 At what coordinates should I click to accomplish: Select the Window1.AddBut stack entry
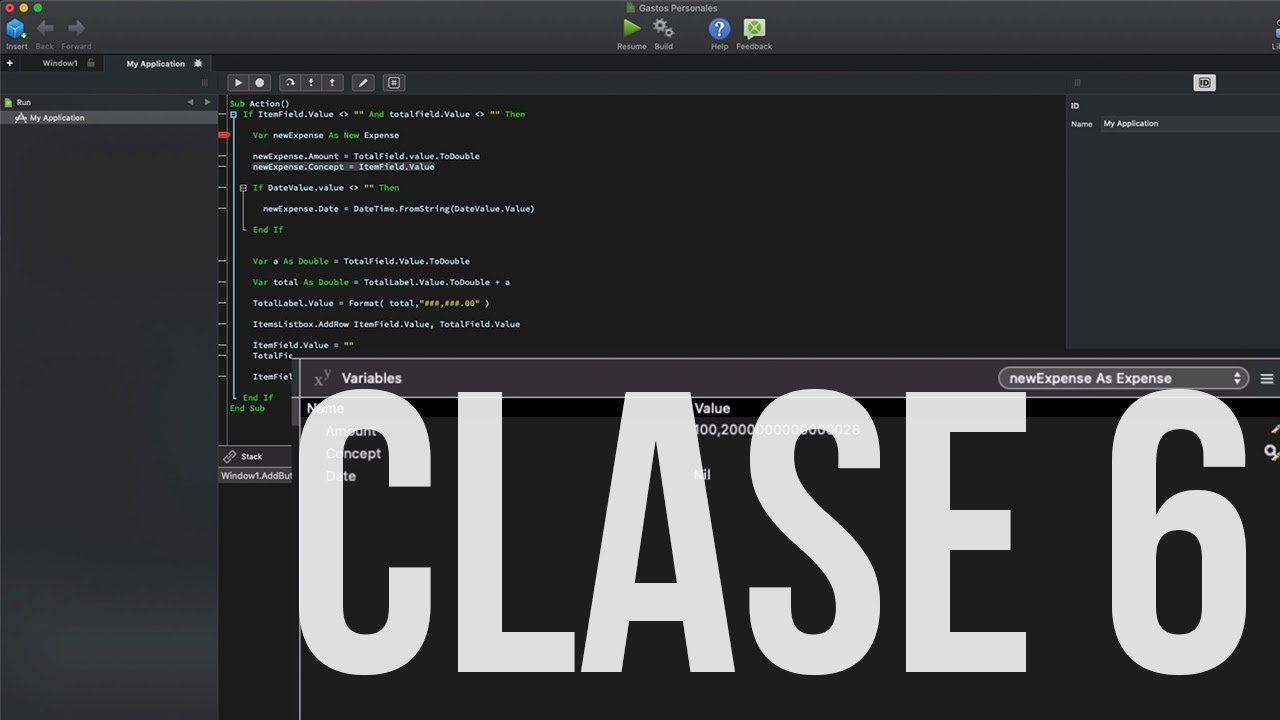point(256,476)
